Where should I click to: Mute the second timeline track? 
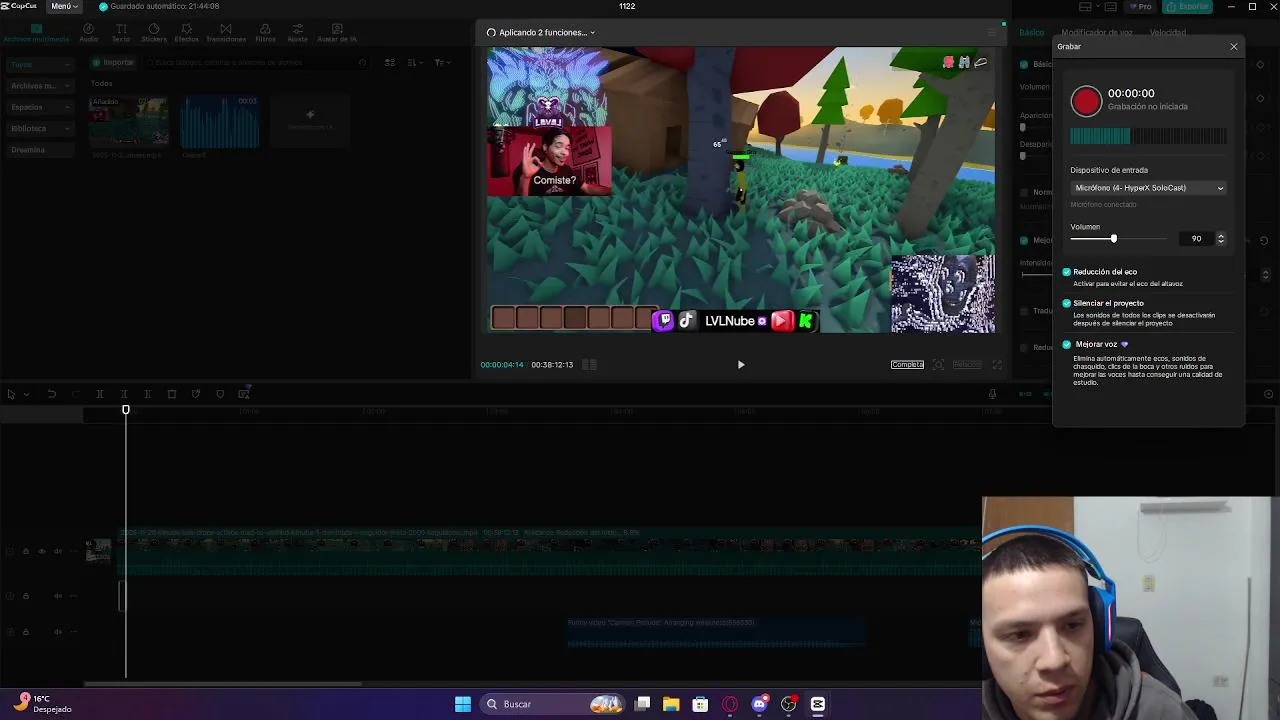pyautogui.click(x=58, y=596)
